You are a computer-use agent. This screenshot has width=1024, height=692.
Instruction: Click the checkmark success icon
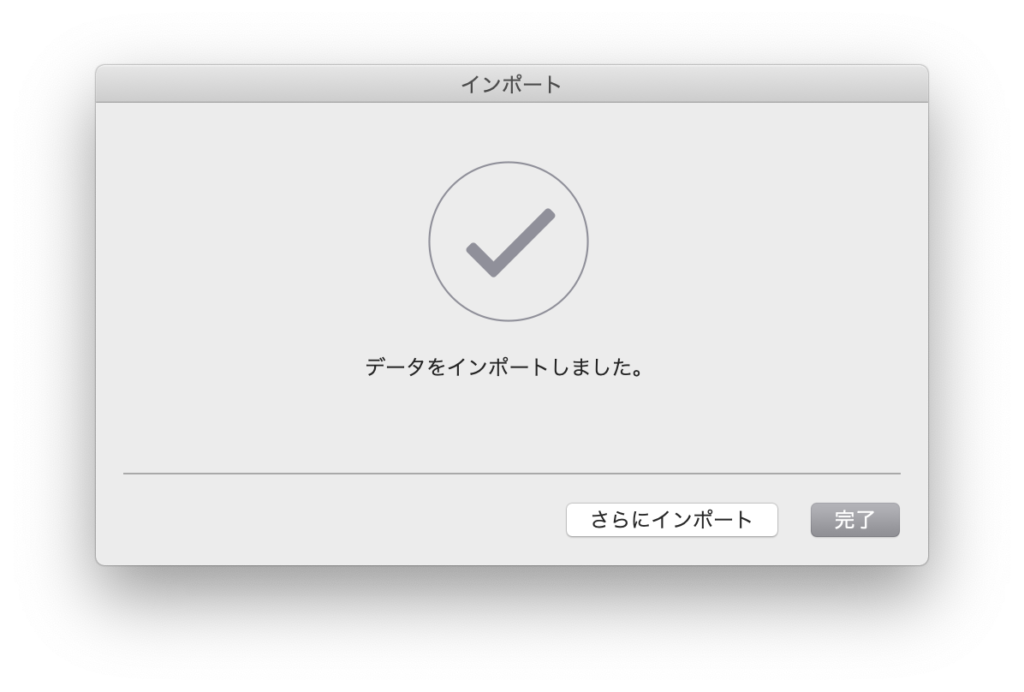(510, 242)
